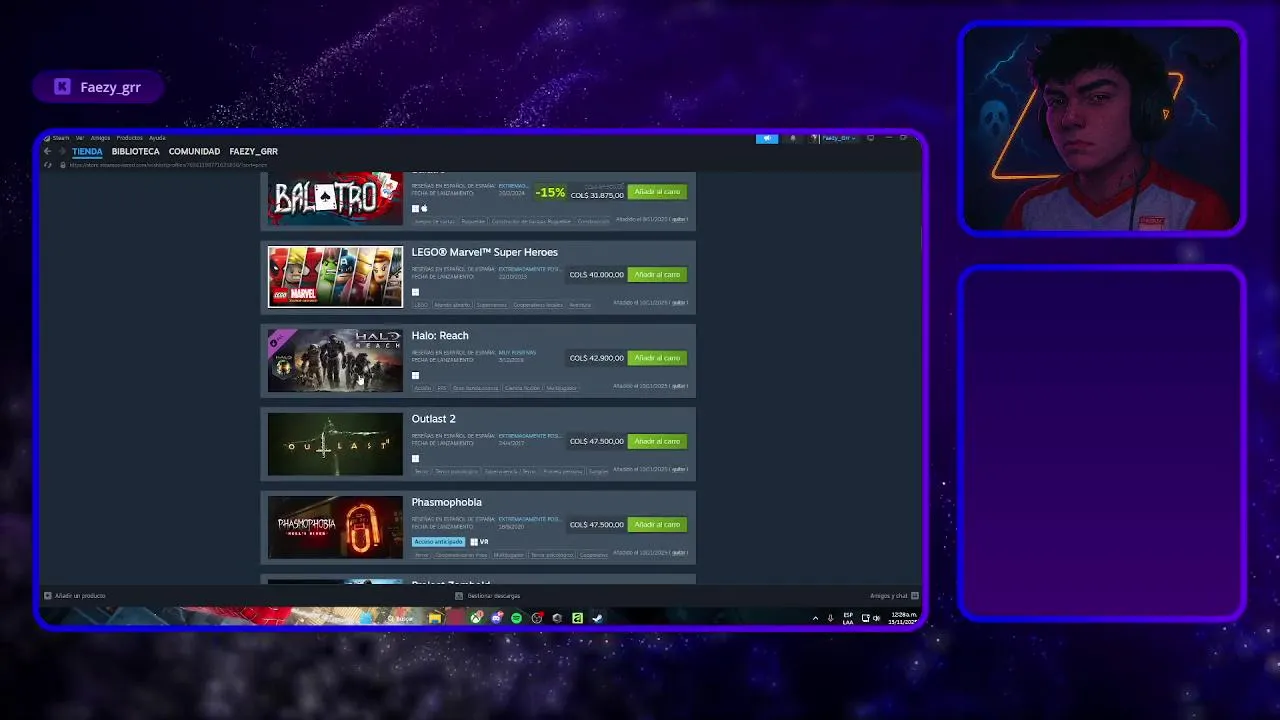Screen dimensions: 1280x720
Task: Open the Steam icon in the taskbar
Action: pos(597,618)
